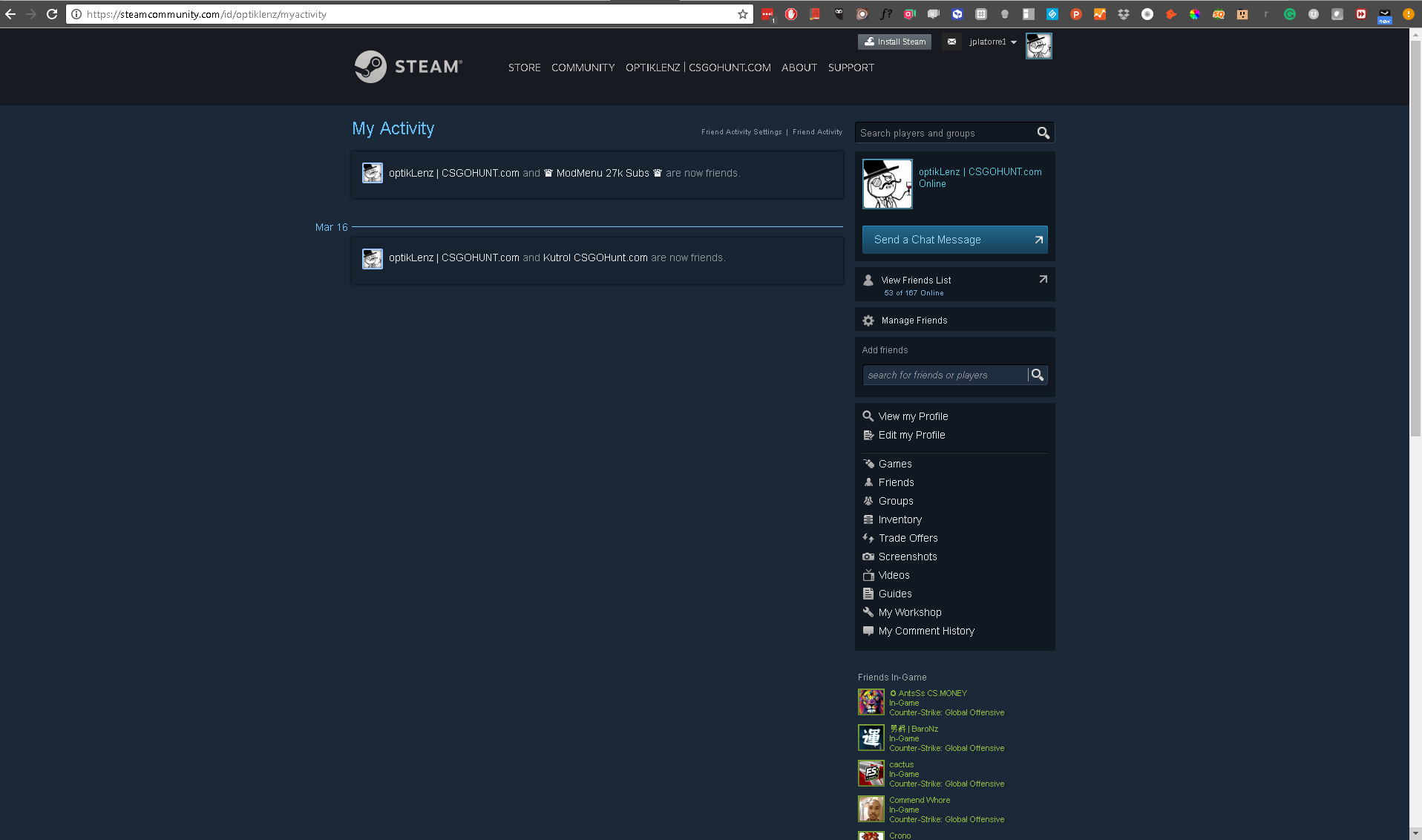This screenshot has height=840, width=1422.
Task: Open the Friends link in sidebar
Action: click(897, 482)
